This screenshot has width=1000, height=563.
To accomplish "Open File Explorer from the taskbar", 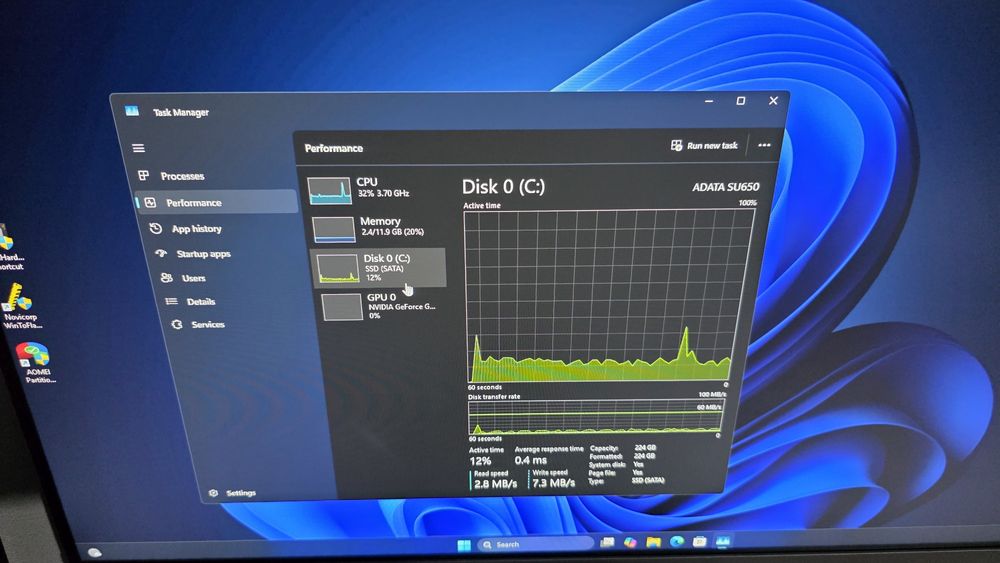I will click(x=653, y=542).
